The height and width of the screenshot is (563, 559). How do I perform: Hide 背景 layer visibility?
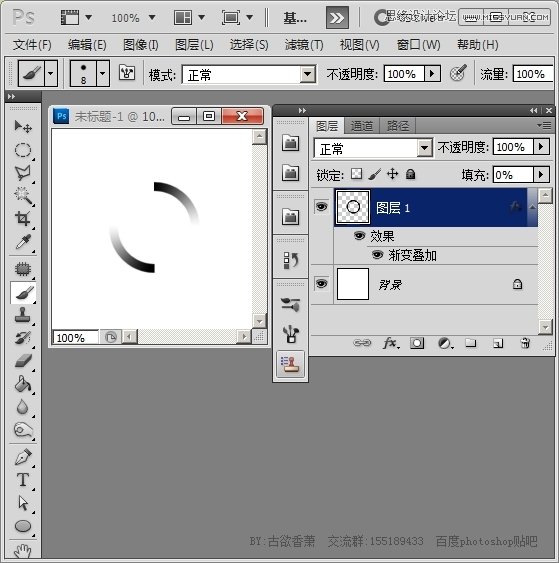[321, 284]
